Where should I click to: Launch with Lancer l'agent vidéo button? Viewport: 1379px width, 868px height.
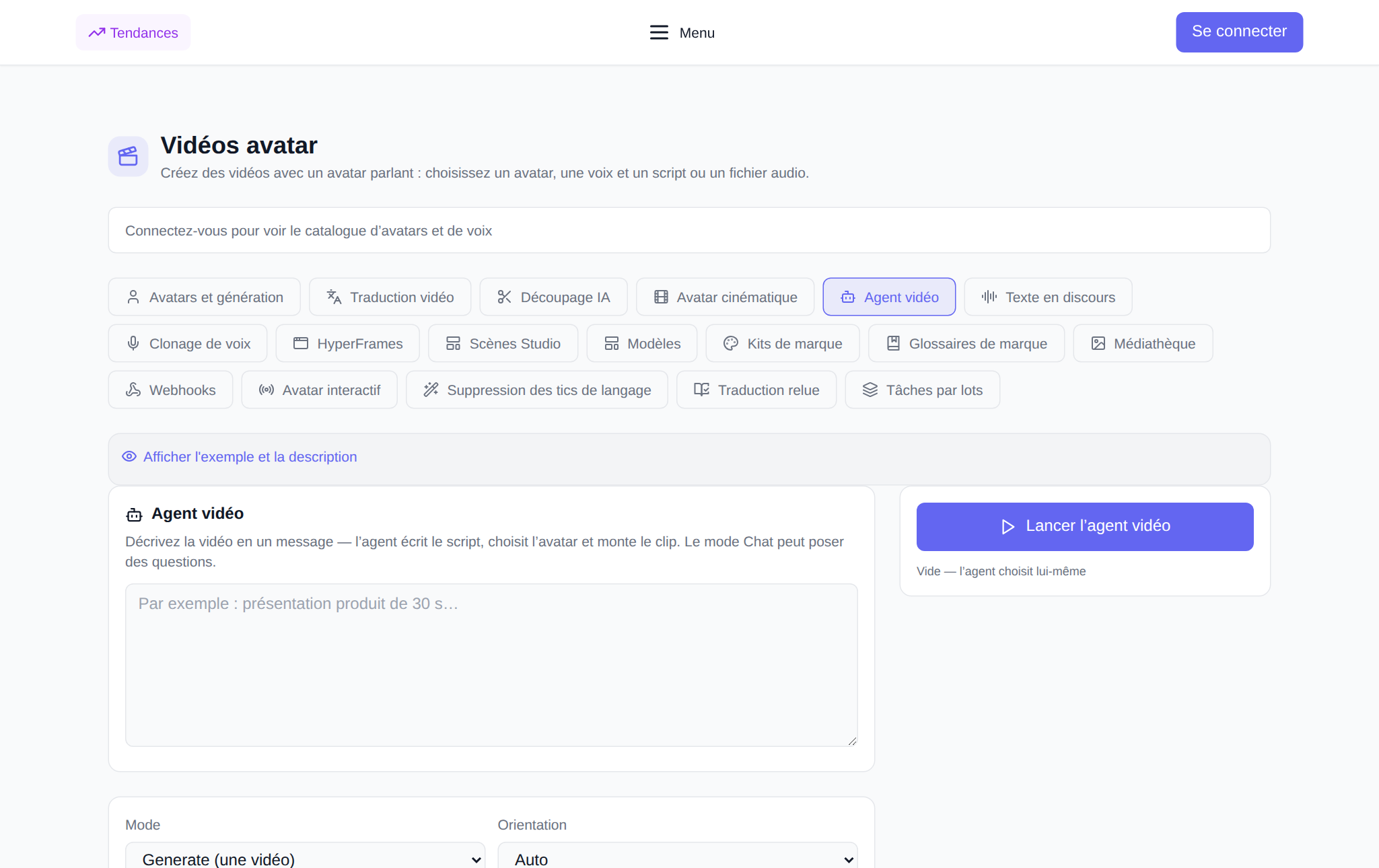click(1085, 526)
